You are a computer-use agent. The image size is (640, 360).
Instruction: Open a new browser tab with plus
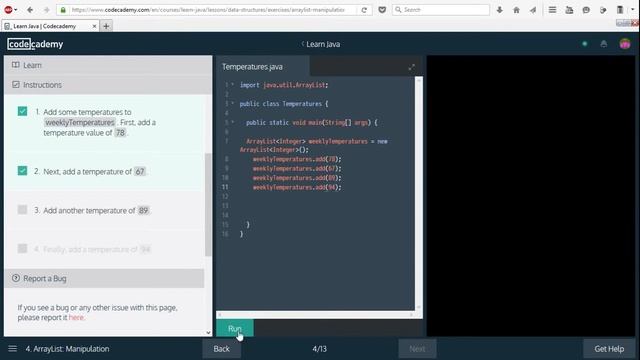106,26
